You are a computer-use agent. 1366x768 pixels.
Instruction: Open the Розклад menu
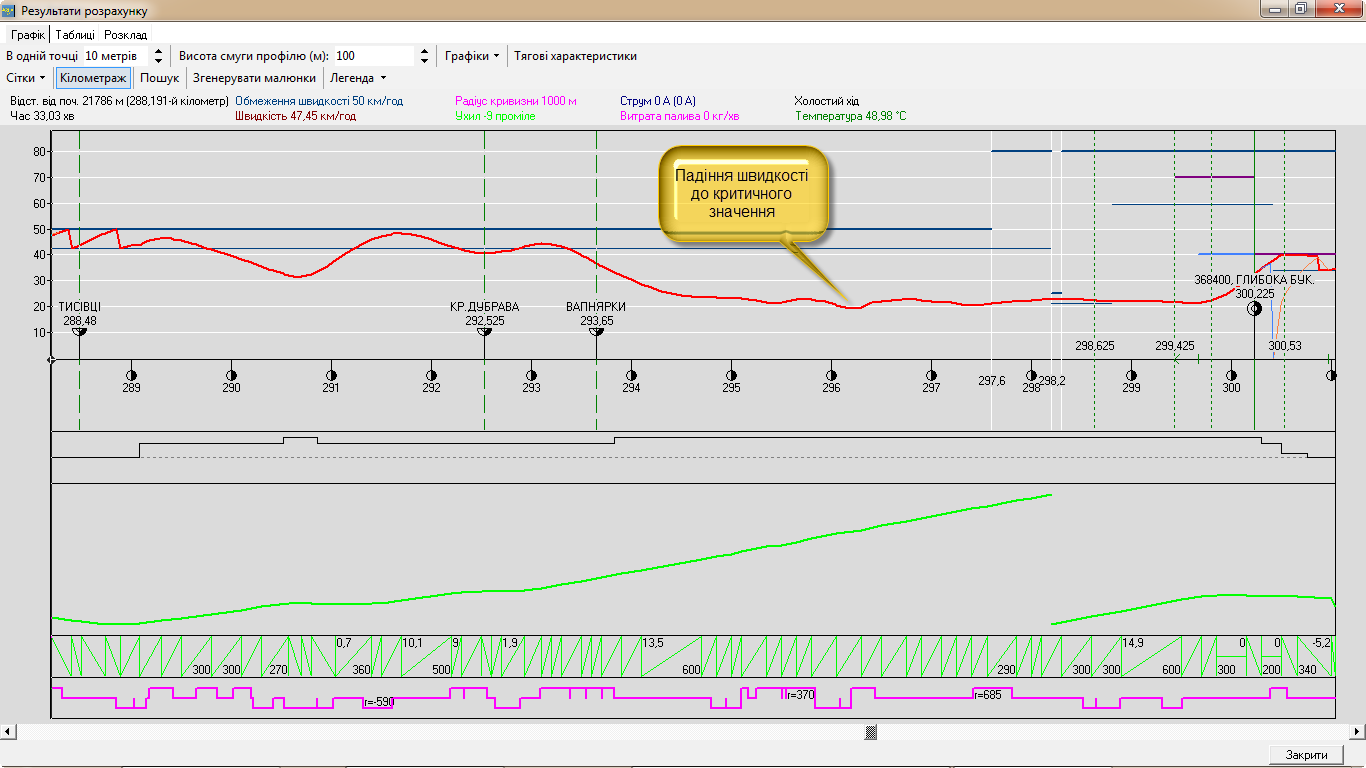125,35
